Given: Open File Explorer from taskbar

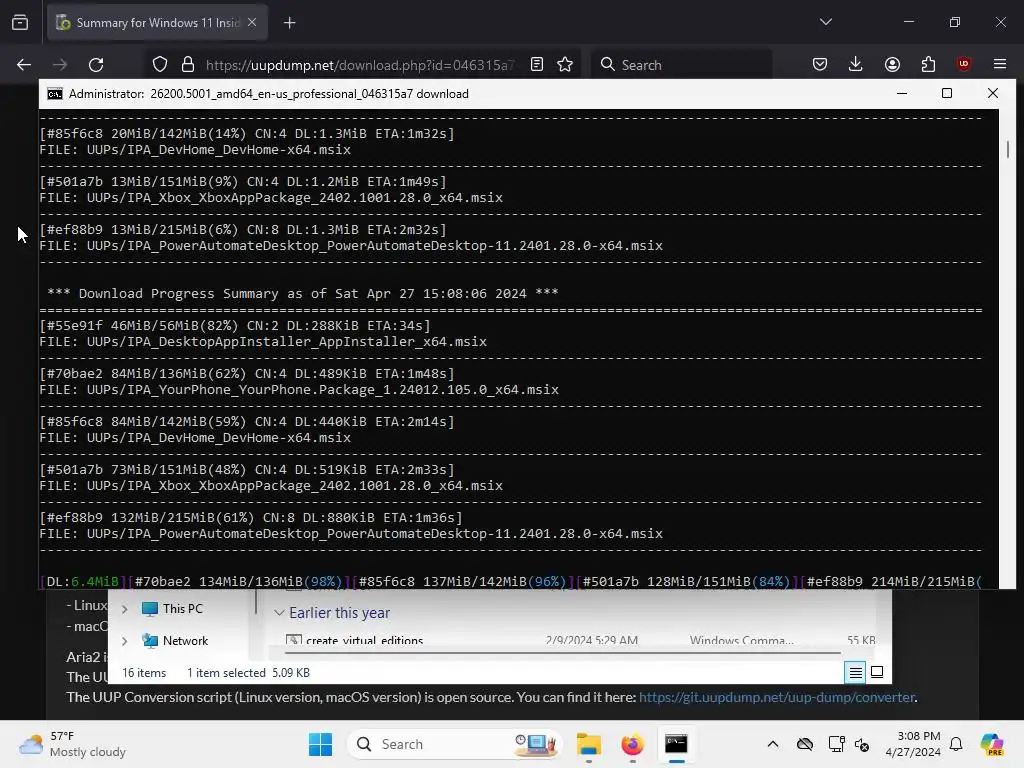Looking at the screenshot, I should point(588,744).
